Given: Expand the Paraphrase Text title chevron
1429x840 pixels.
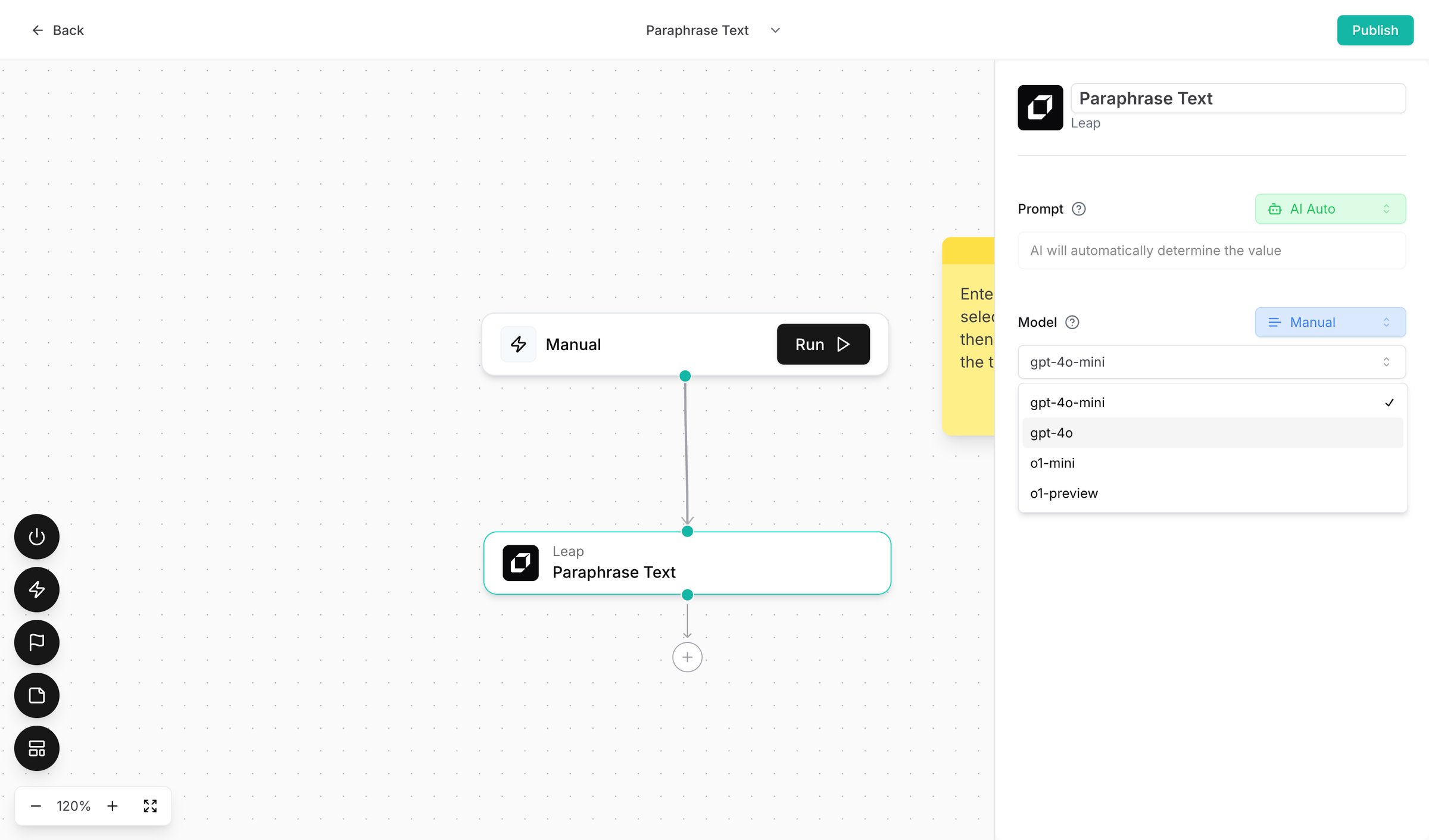Looking at the screenshot, I should pos(775,30).
